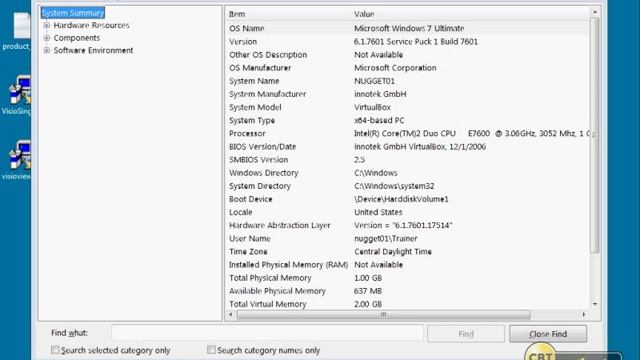Select the Total Virtual Memory row
The height and width of the screenshot is (360, 640).
pos(407,304)
